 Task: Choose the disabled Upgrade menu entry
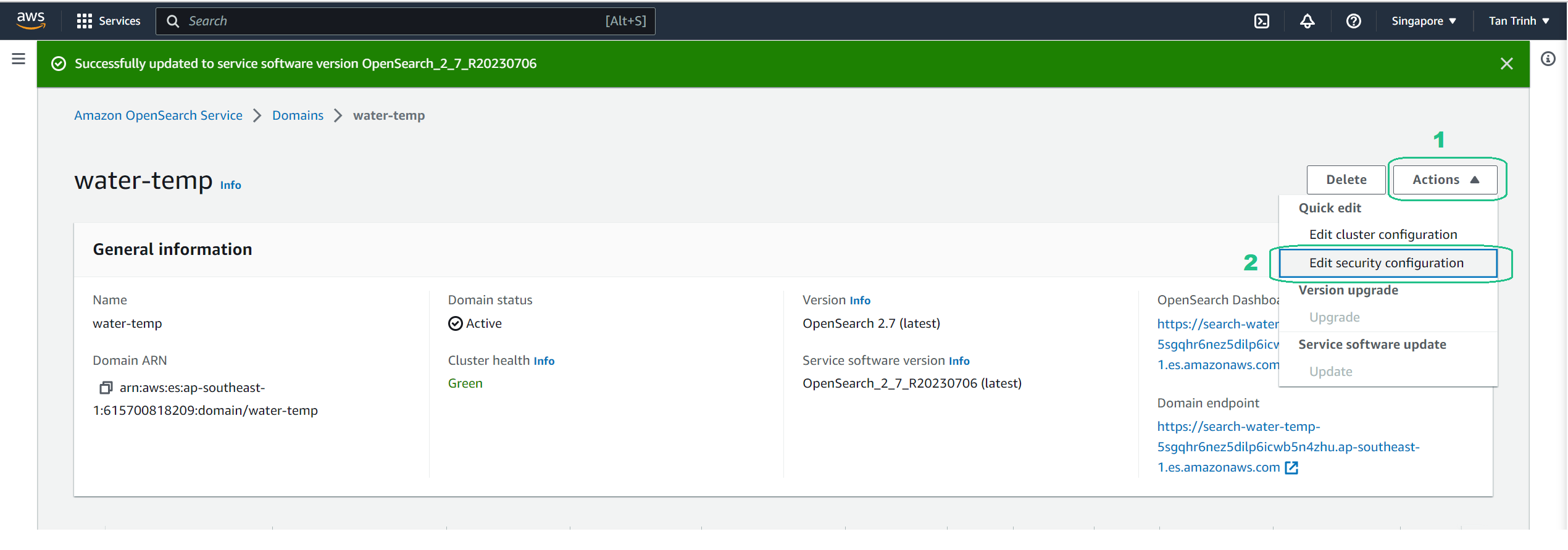point(1388,317)
